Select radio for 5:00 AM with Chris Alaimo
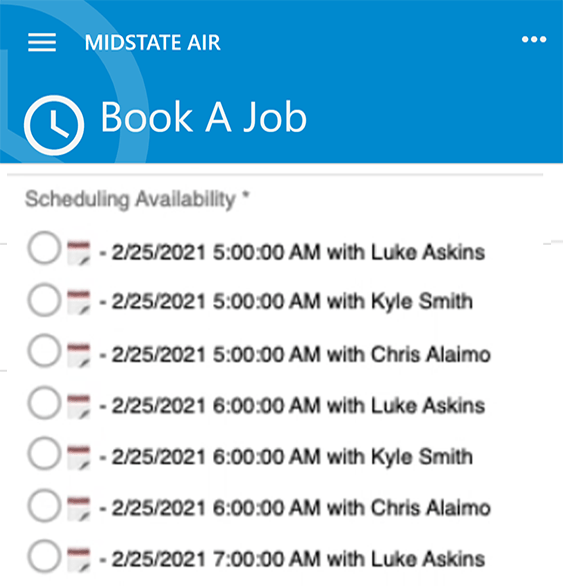The width and height of the screenshot is (563, 586). tap(44, 351)
